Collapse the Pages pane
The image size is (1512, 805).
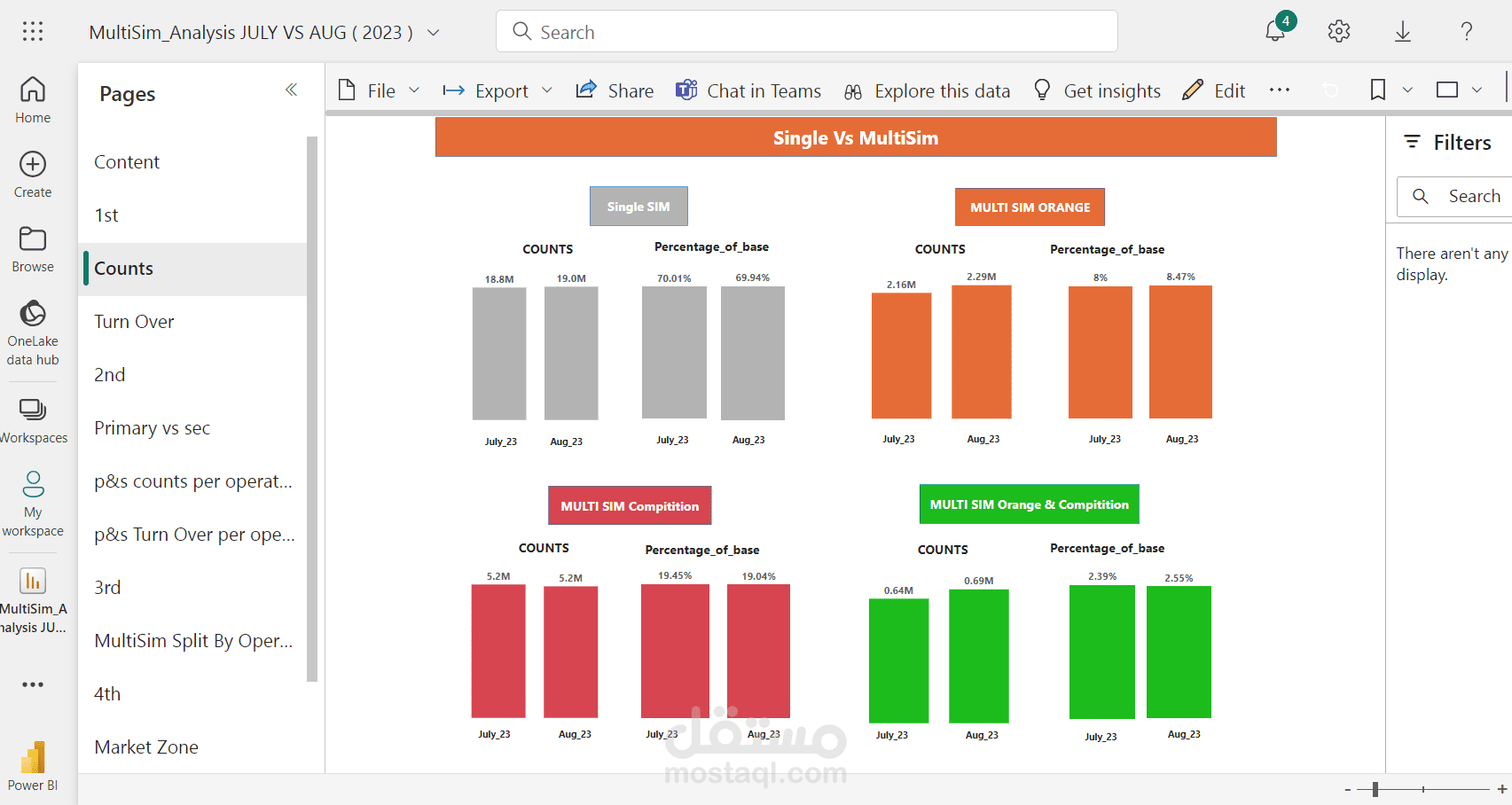pyautogui.click(x=291, y=90)
